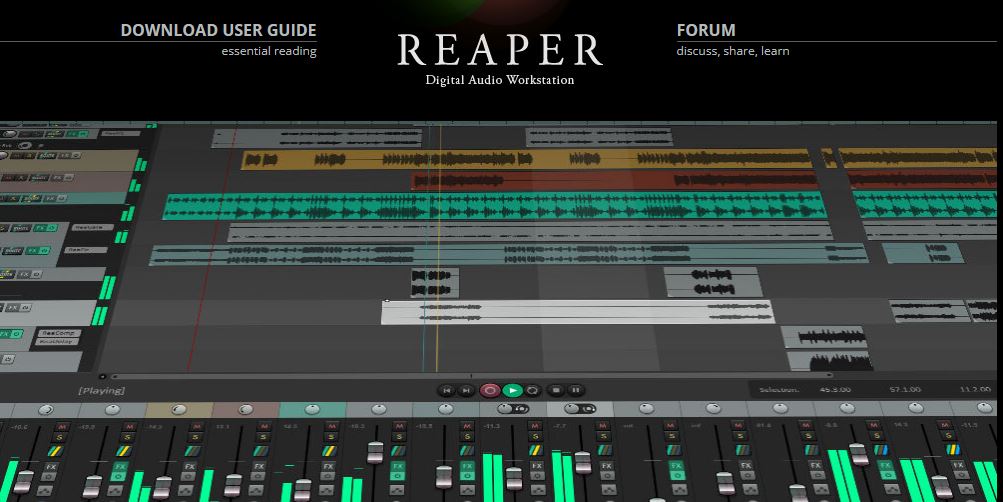The width and height of the screenshot is (1003, 502).
Task: Open the ReaComp effect label
Action: [58, 333]
